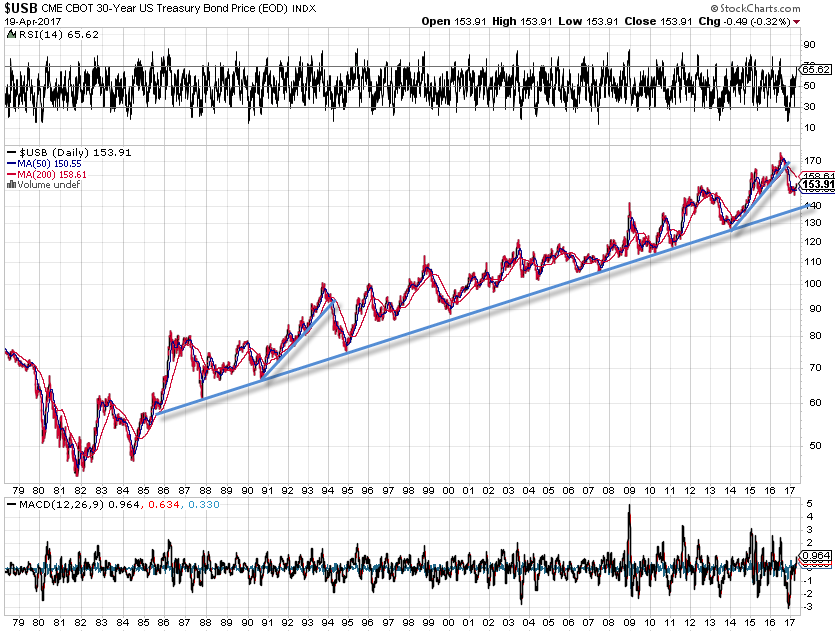Viewport: 835px width, 632px height.
Task: Click the MA(200) 158.61 legend entry
Action: 47,174
